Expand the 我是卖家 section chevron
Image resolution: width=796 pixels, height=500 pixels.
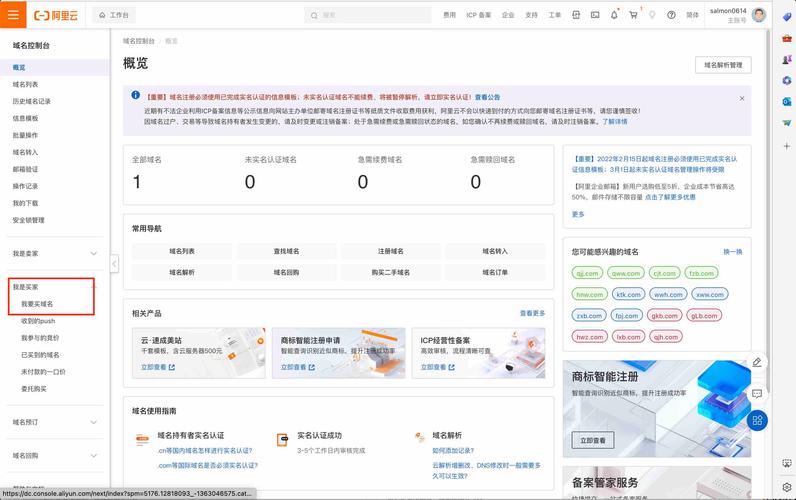(x=93, y=253)
